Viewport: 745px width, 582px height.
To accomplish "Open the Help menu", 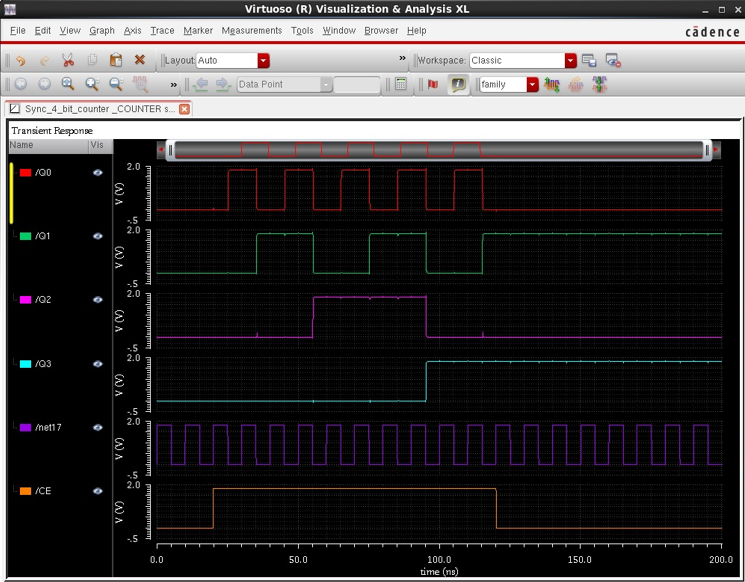I will (416, 30).
